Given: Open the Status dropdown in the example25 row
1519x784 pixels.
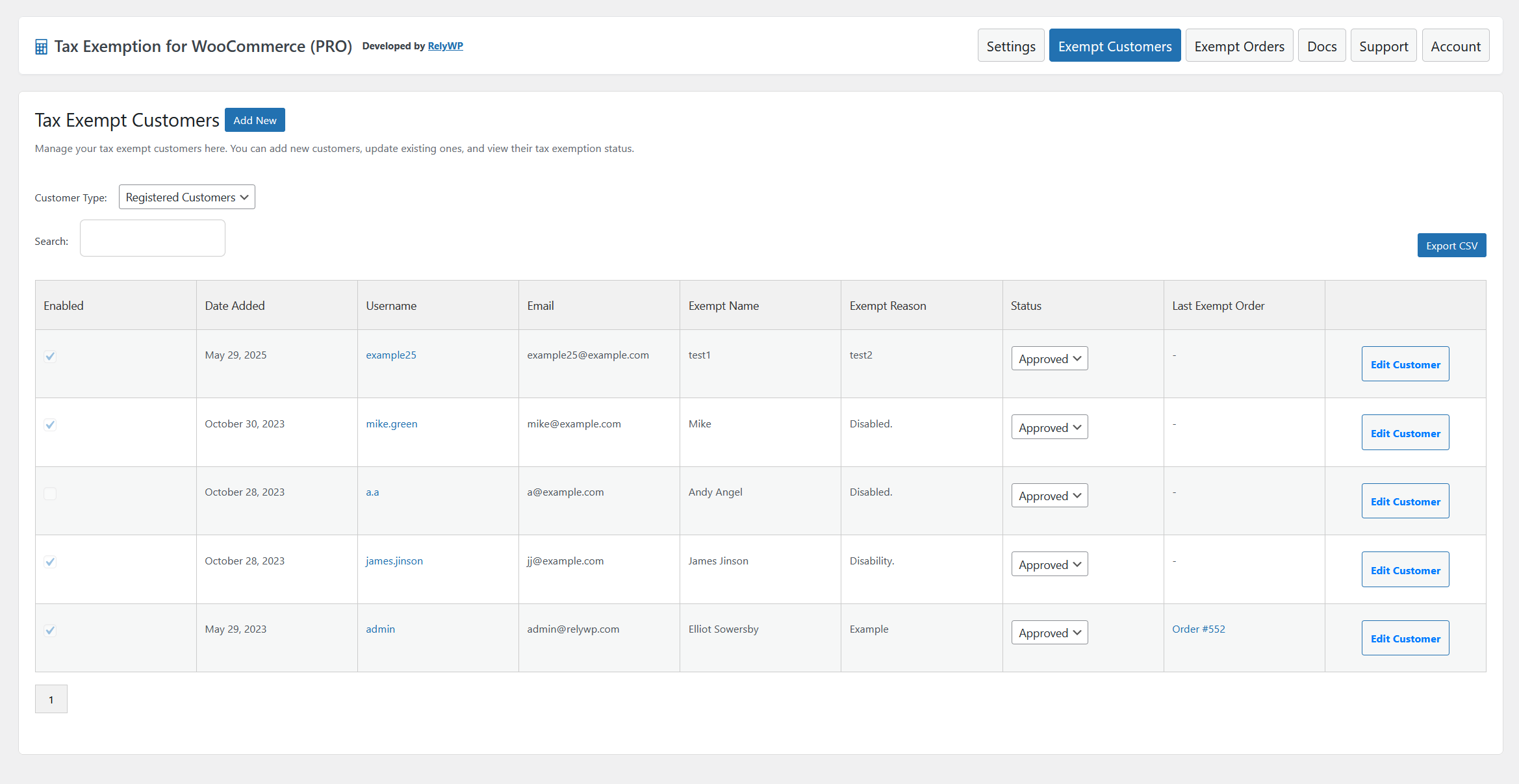Looking at the screenshot, I should pos(1049,358).
